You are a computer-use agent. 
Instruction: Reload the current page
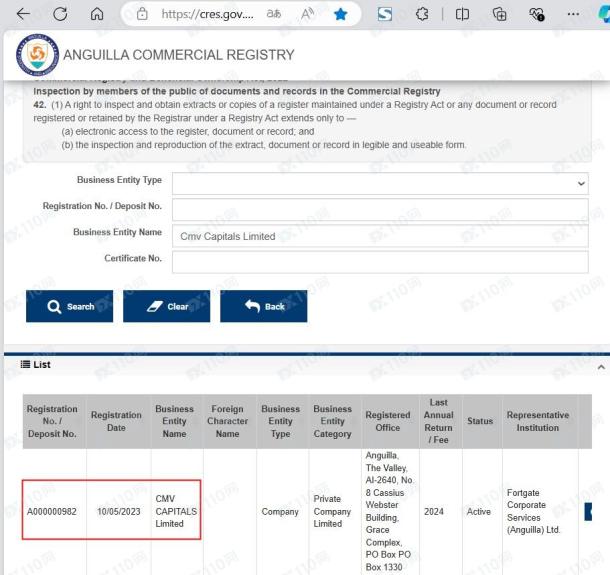coord(60,14)
